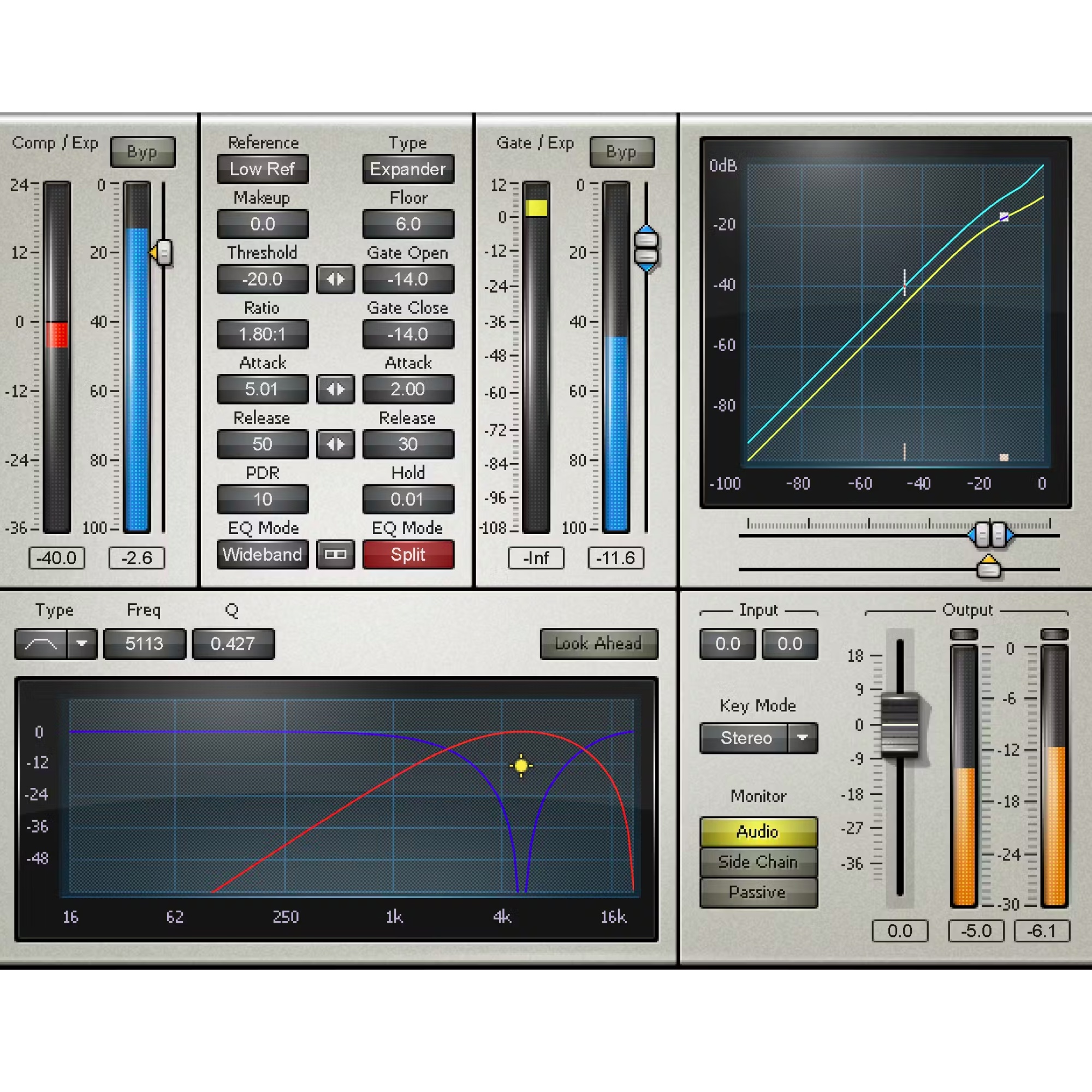Screen dimensions: 1092x1092
Task: Toggle bypass for the Comp/Exp section
Action: (x=143, y=151)
